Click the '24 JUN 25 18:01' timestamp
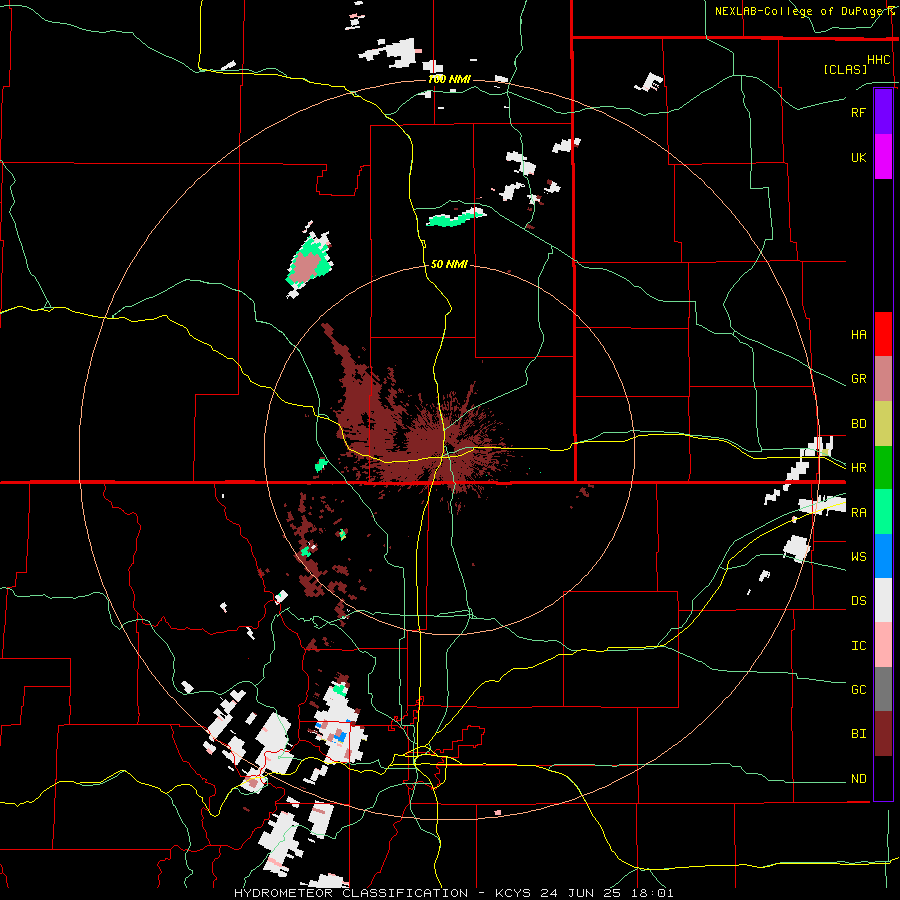Viewport: 900px width, 900px height. pos(606,893)
